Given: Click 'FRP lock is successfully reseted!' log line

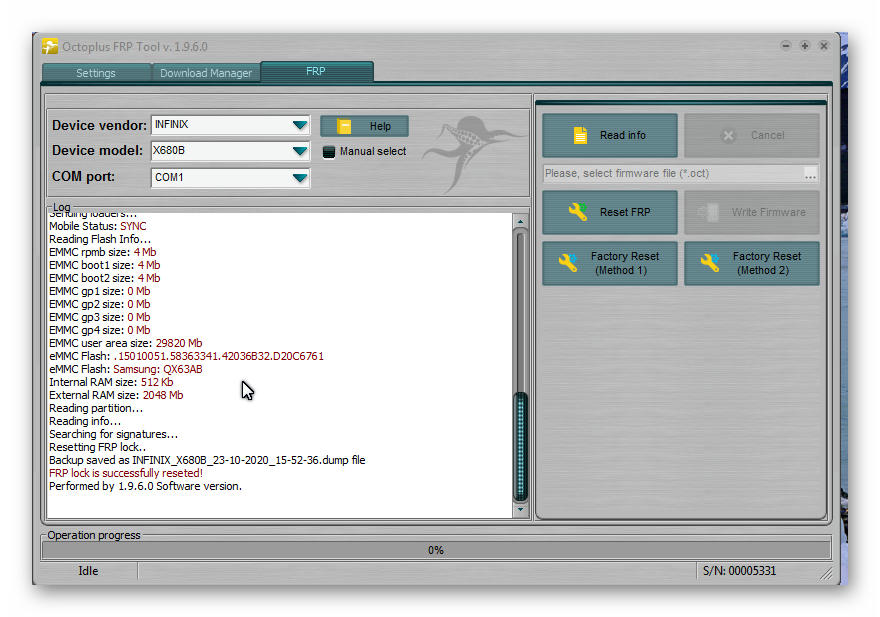Looking at the screenshot, I should [126, 473].
